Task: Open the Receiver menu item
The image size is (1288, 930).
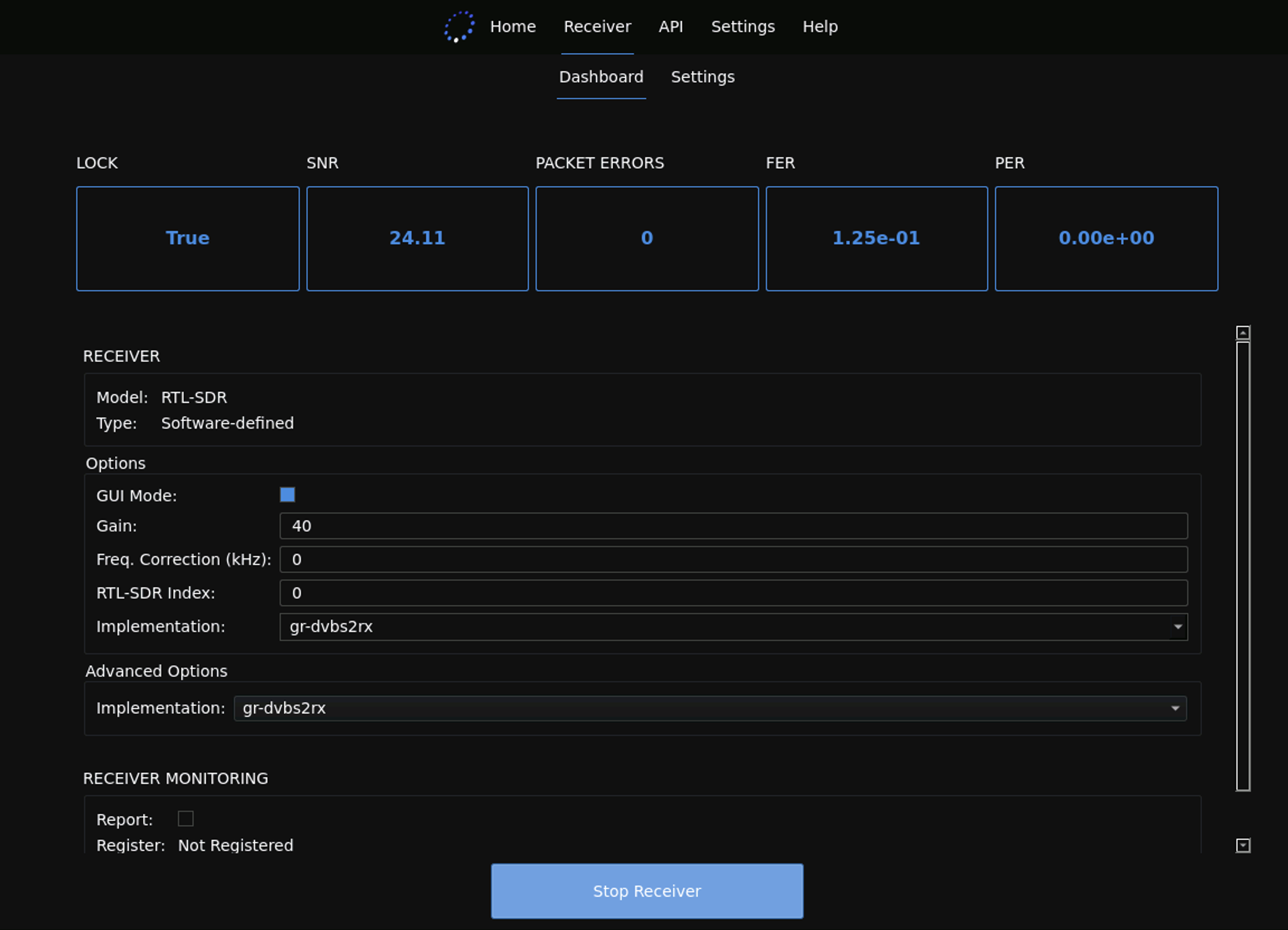Action: pyautogui.click(x=597, y=27)
